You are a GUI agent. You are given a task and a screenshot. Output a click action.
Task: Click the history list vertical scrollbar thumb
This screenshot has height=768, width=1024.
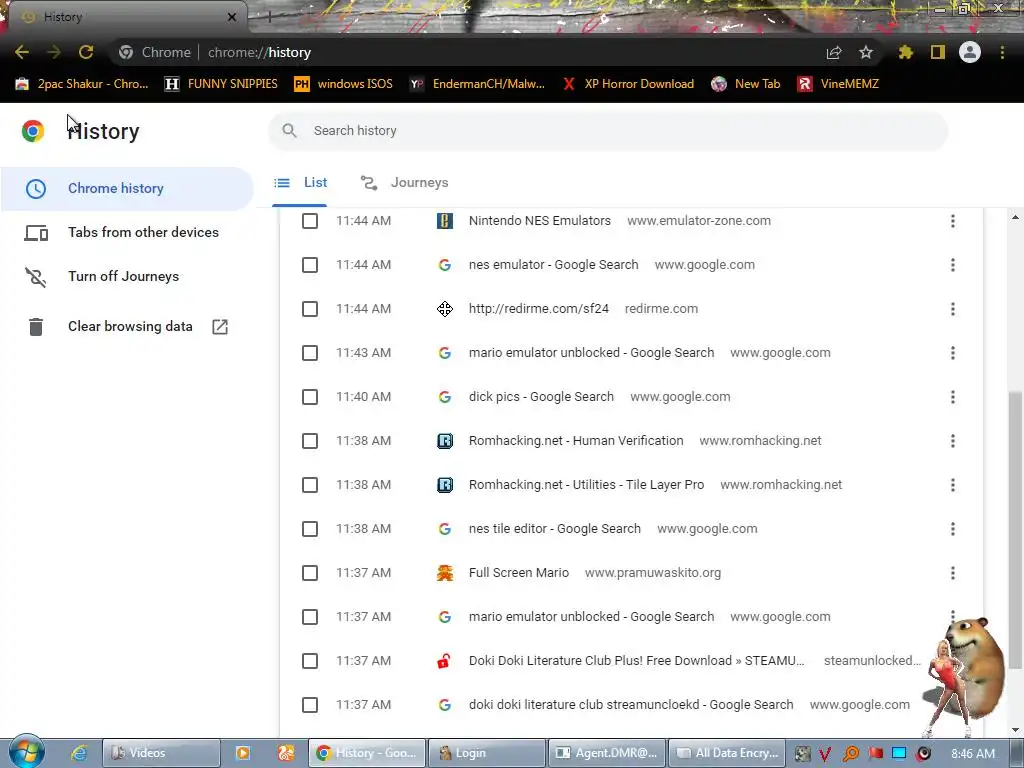tap(1015, 530)
